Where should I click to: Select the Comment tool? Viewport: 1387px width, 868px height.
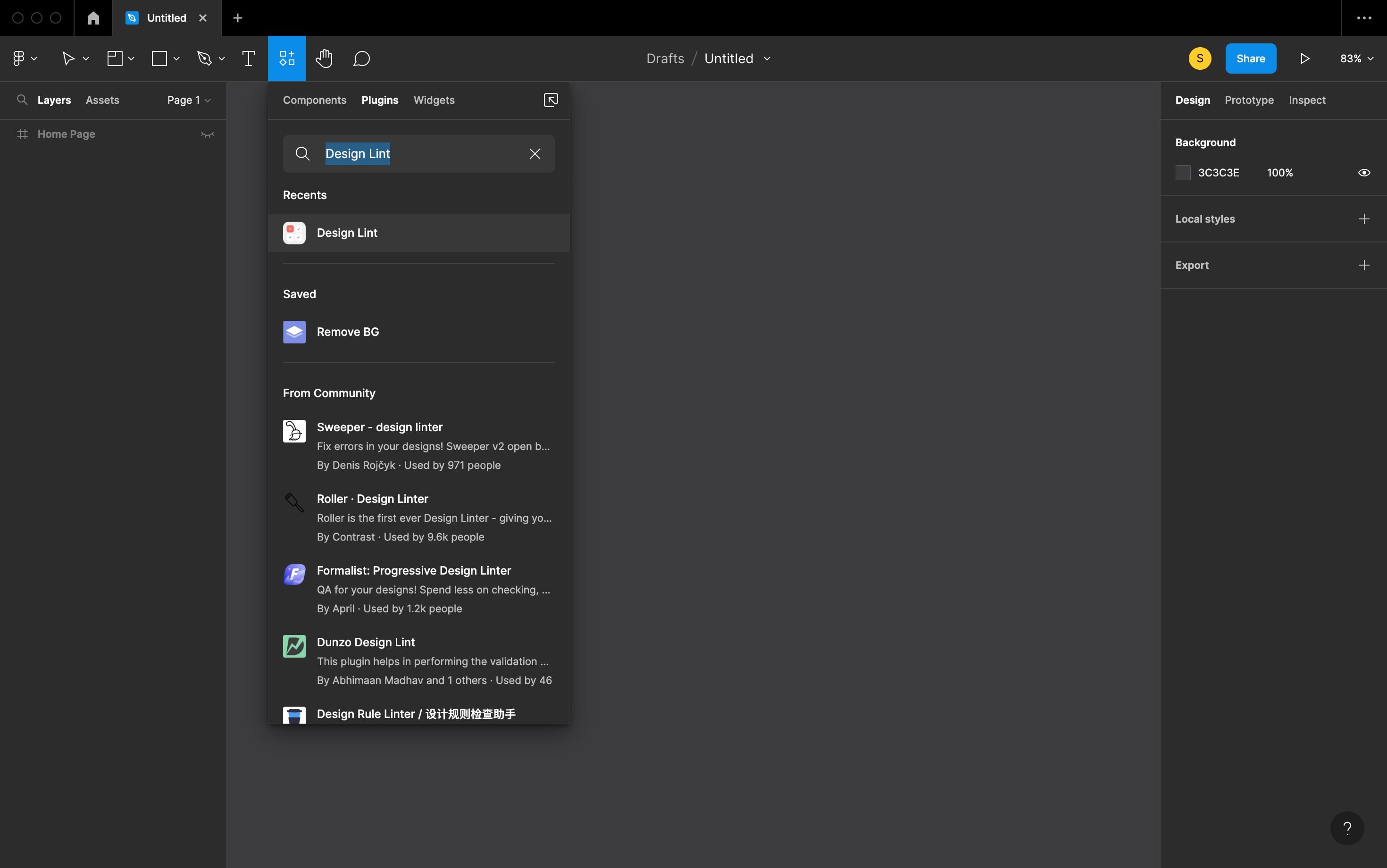tap(361, 58)
